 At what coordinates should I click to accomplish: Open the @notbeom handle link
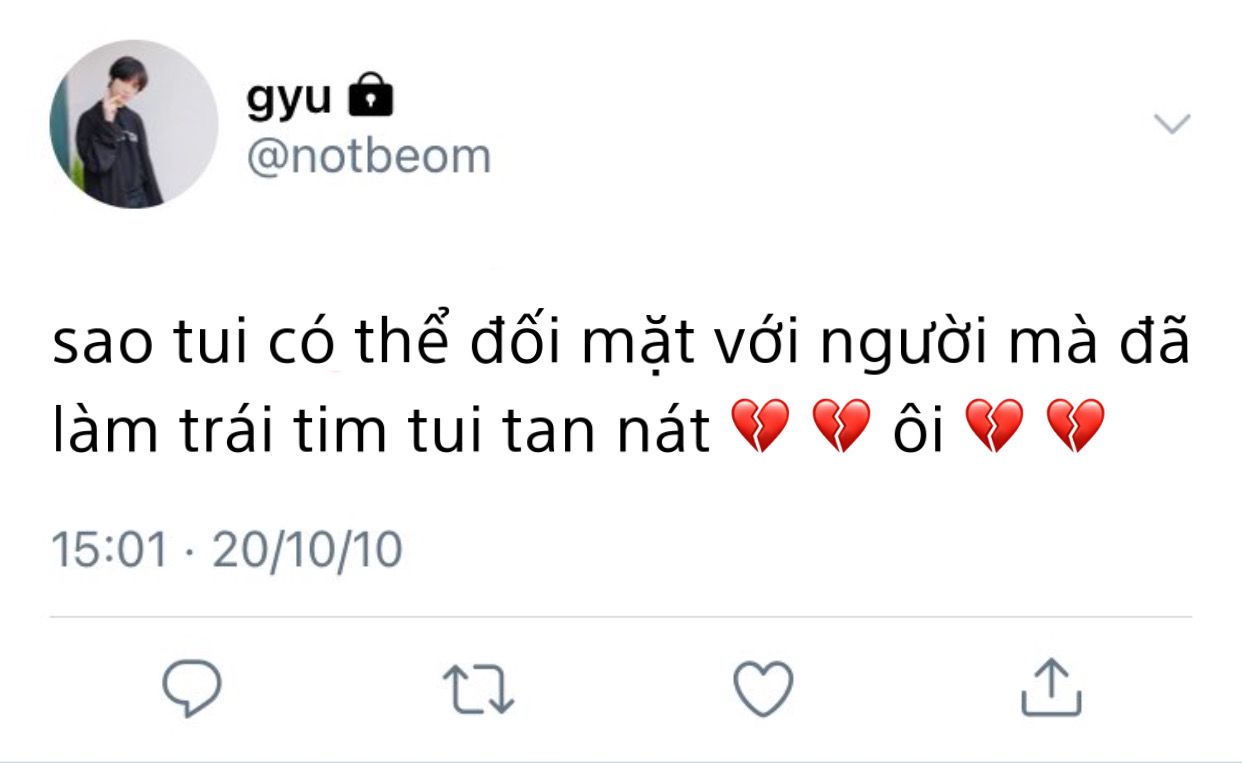tap(369, 157)
